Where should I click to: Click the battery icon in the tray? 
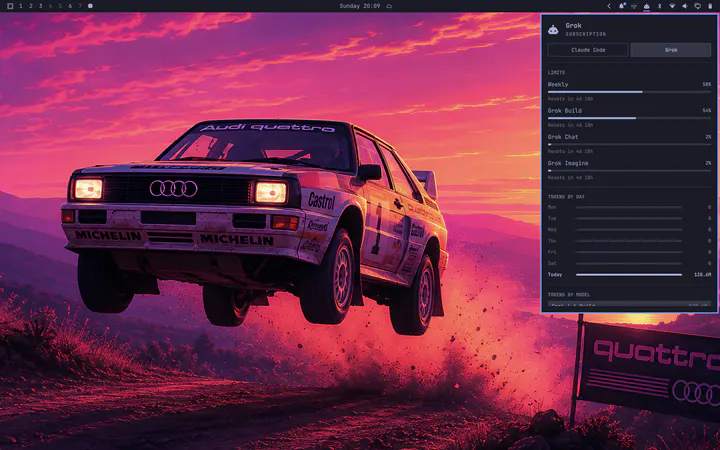[x=710, y=6]
